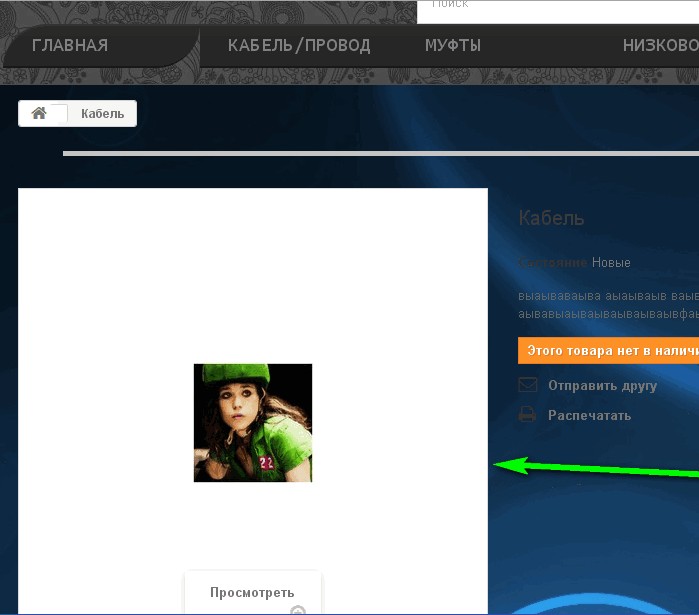Click the envelope icon beside Отправить другу

[528, 385]
